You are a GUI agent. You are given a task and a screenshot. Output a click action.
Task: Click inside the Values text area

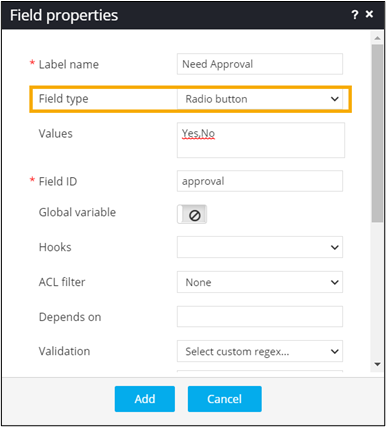point(261,140)
